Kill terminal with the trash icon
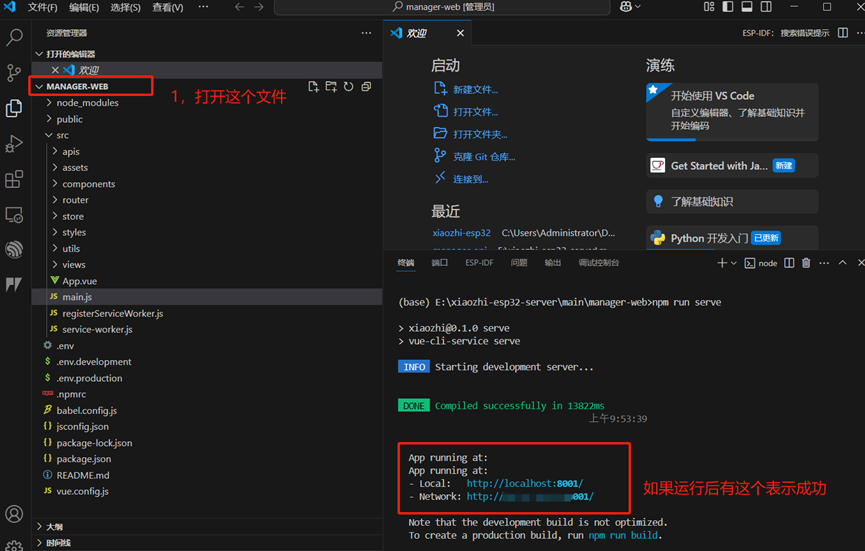 click(x=806, y=263)
